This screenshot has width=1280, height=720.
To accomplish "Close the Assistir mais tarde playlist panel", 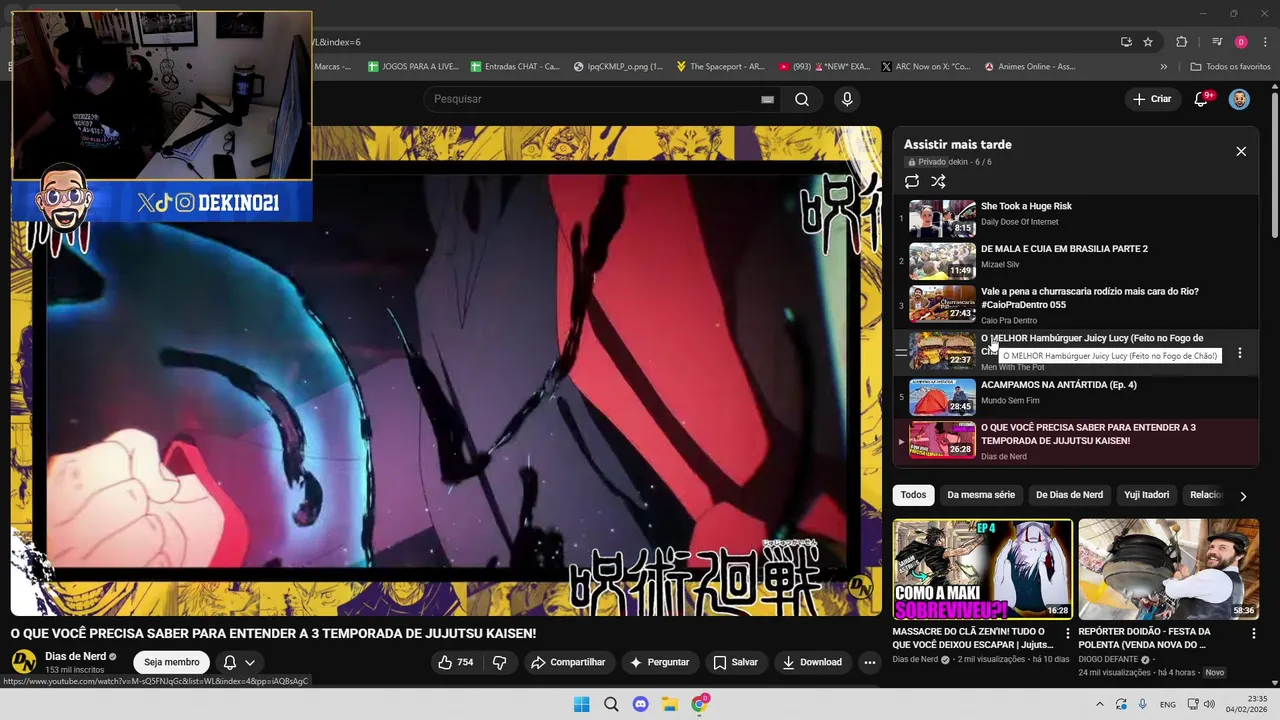I will [x=1241, y=151].
